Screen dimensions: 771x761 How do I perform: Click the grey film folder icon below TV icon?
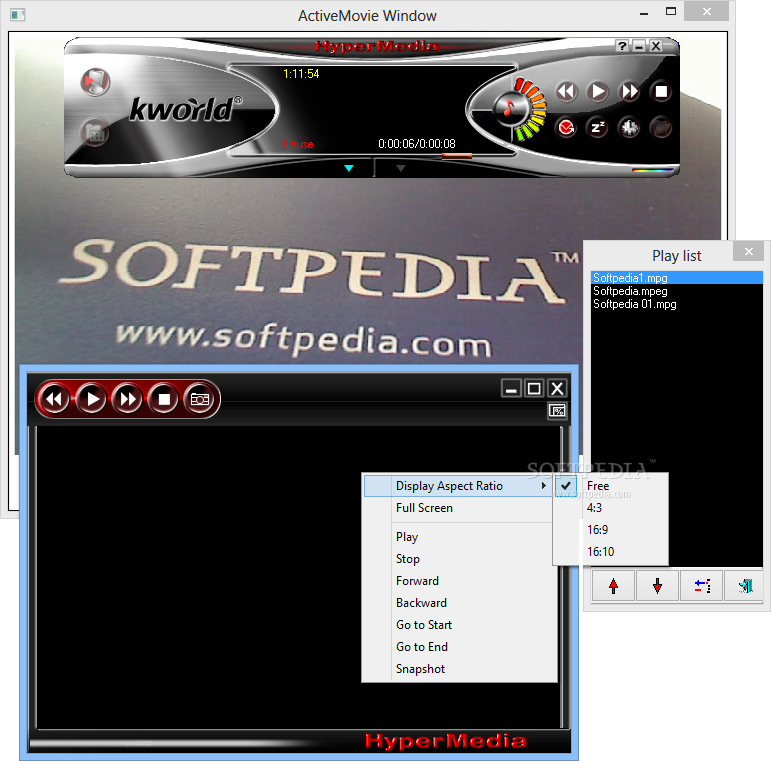click(94, 133)
